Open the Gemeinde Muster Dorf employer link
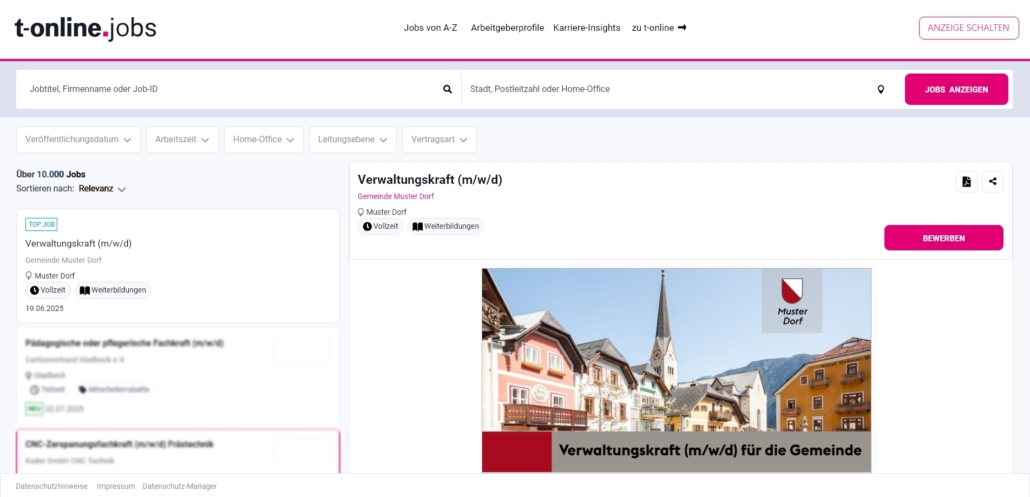 [395, 196]
